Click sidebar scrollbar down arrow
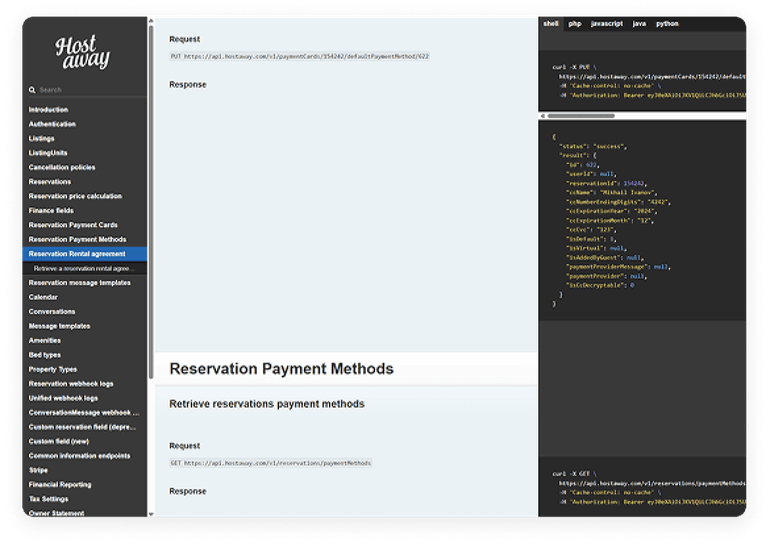 [x=151, y=514]
